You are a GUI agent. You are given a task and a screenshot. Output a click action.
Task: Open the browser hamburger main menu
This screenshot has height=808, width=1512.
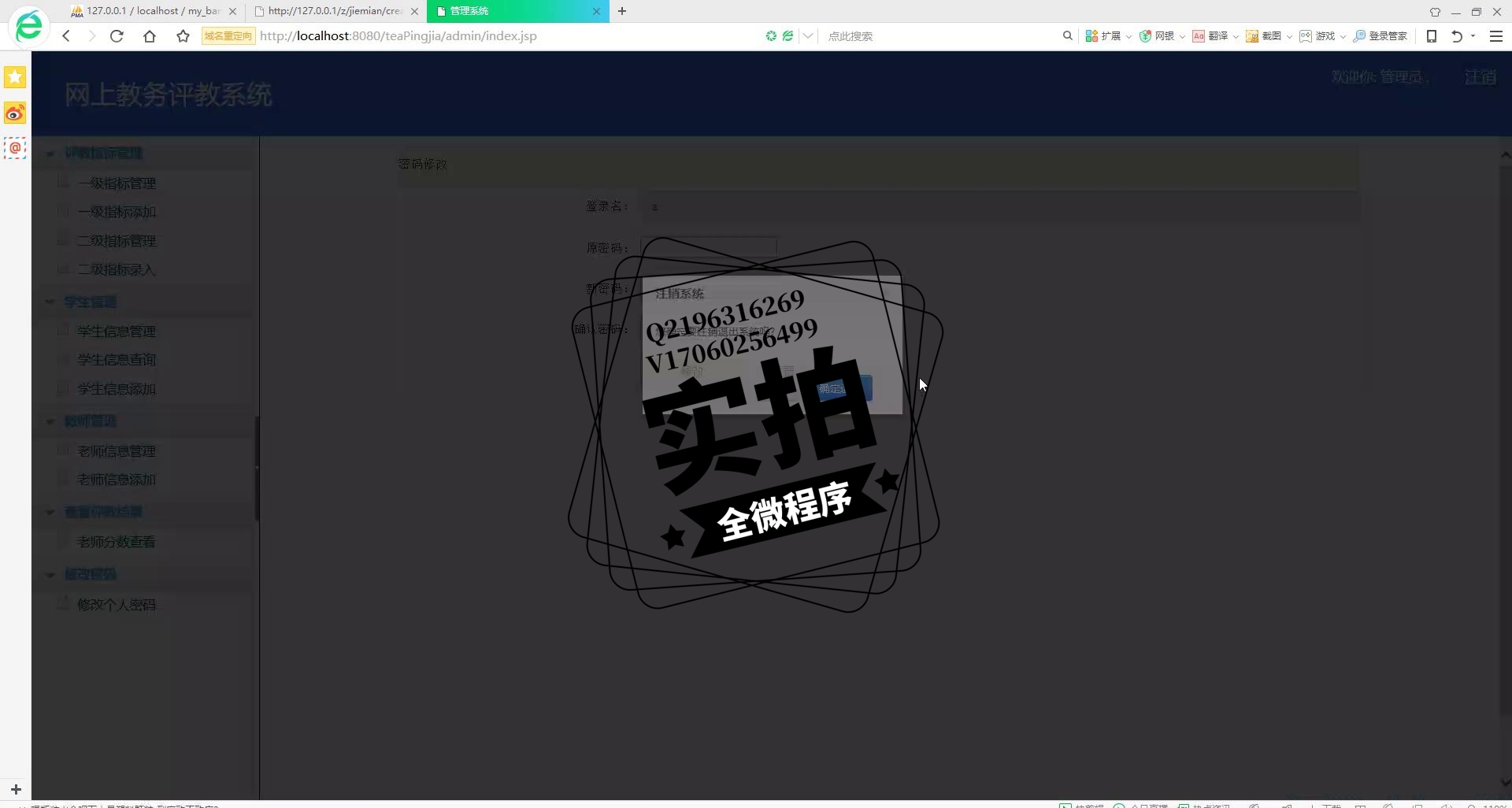tap(1496, 36)
